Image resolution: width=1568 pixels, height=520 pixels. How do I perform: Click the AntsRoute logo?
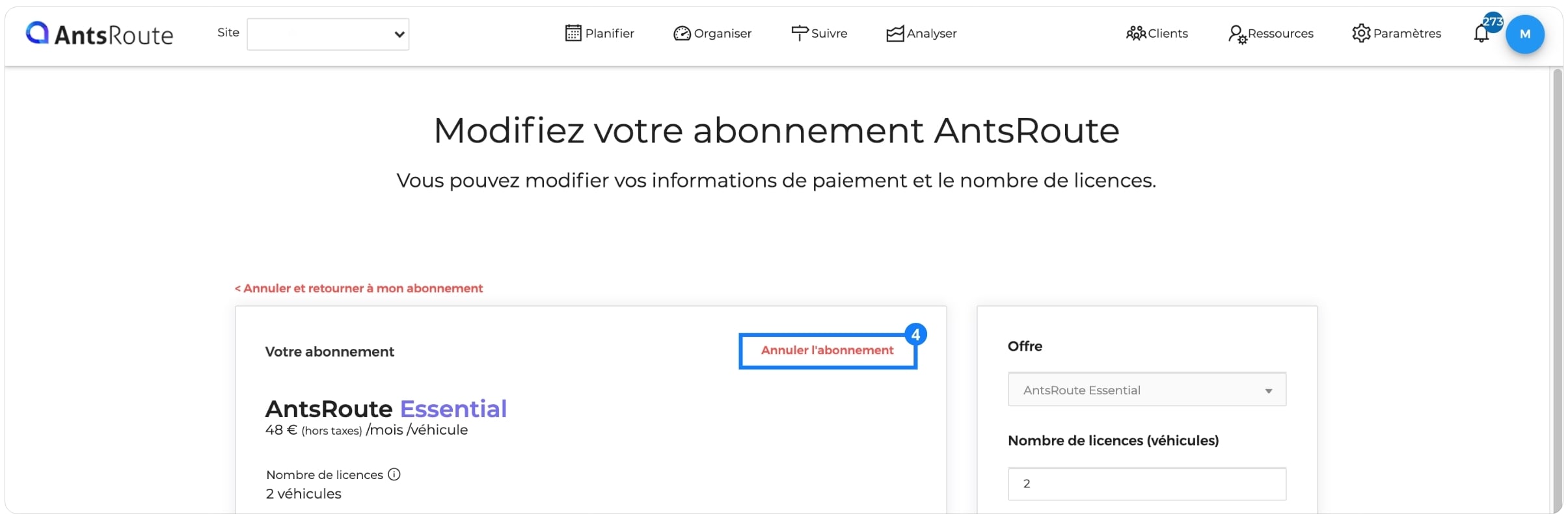click(x=100, y=34)
